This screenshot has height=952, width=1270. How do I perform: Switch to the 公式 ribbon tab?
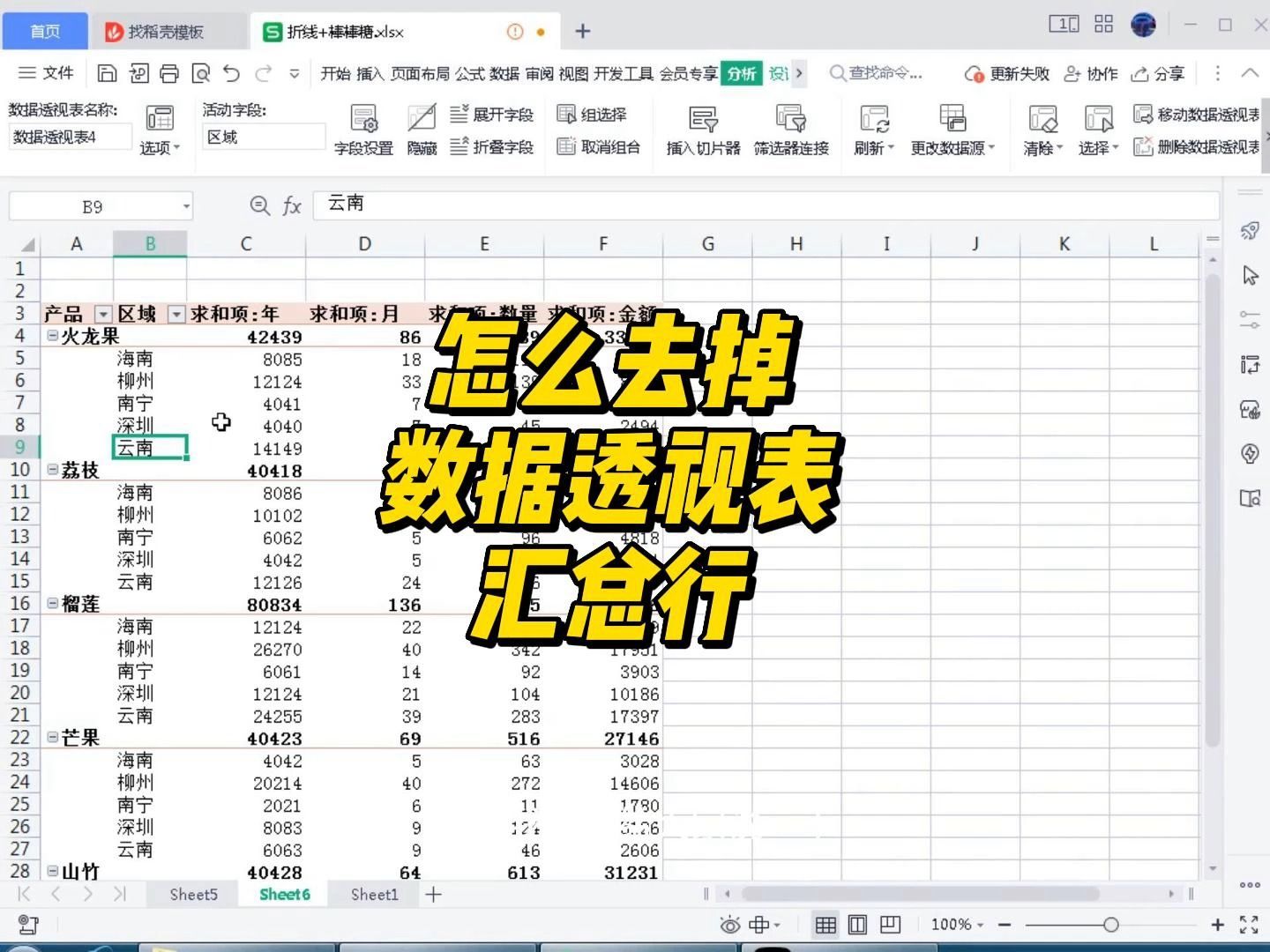pyautogui.click(x=469, y=74)
